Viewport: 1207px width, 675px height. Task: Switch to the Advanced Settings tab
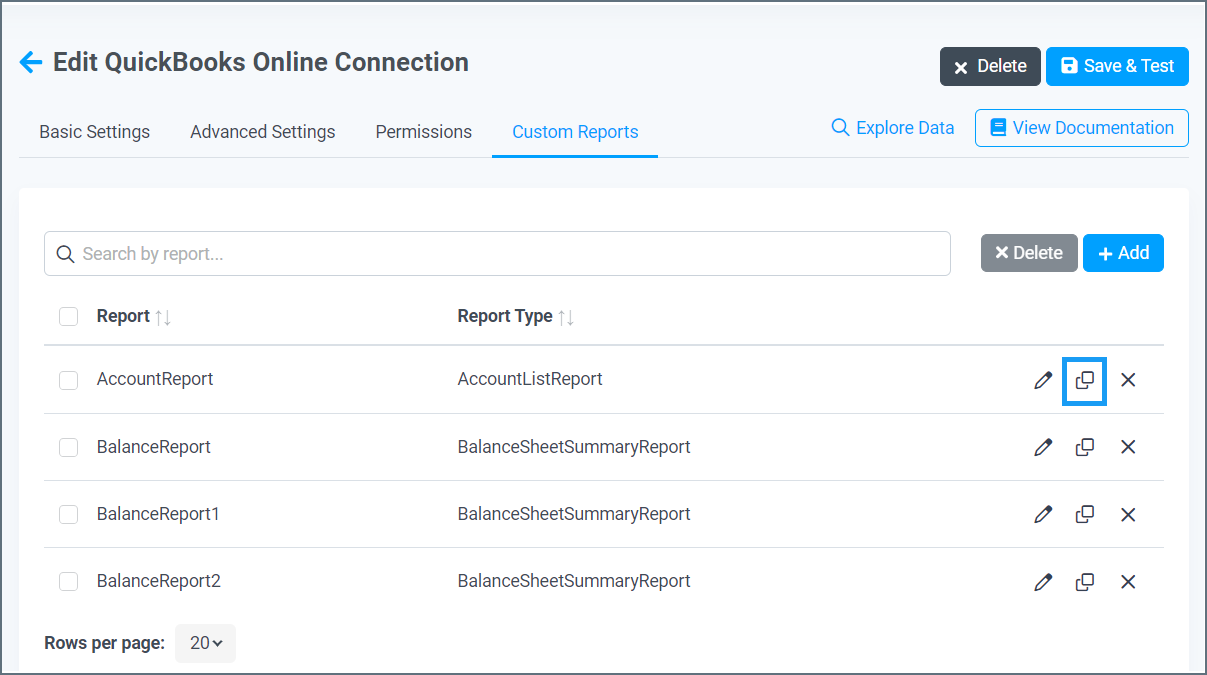262,131
